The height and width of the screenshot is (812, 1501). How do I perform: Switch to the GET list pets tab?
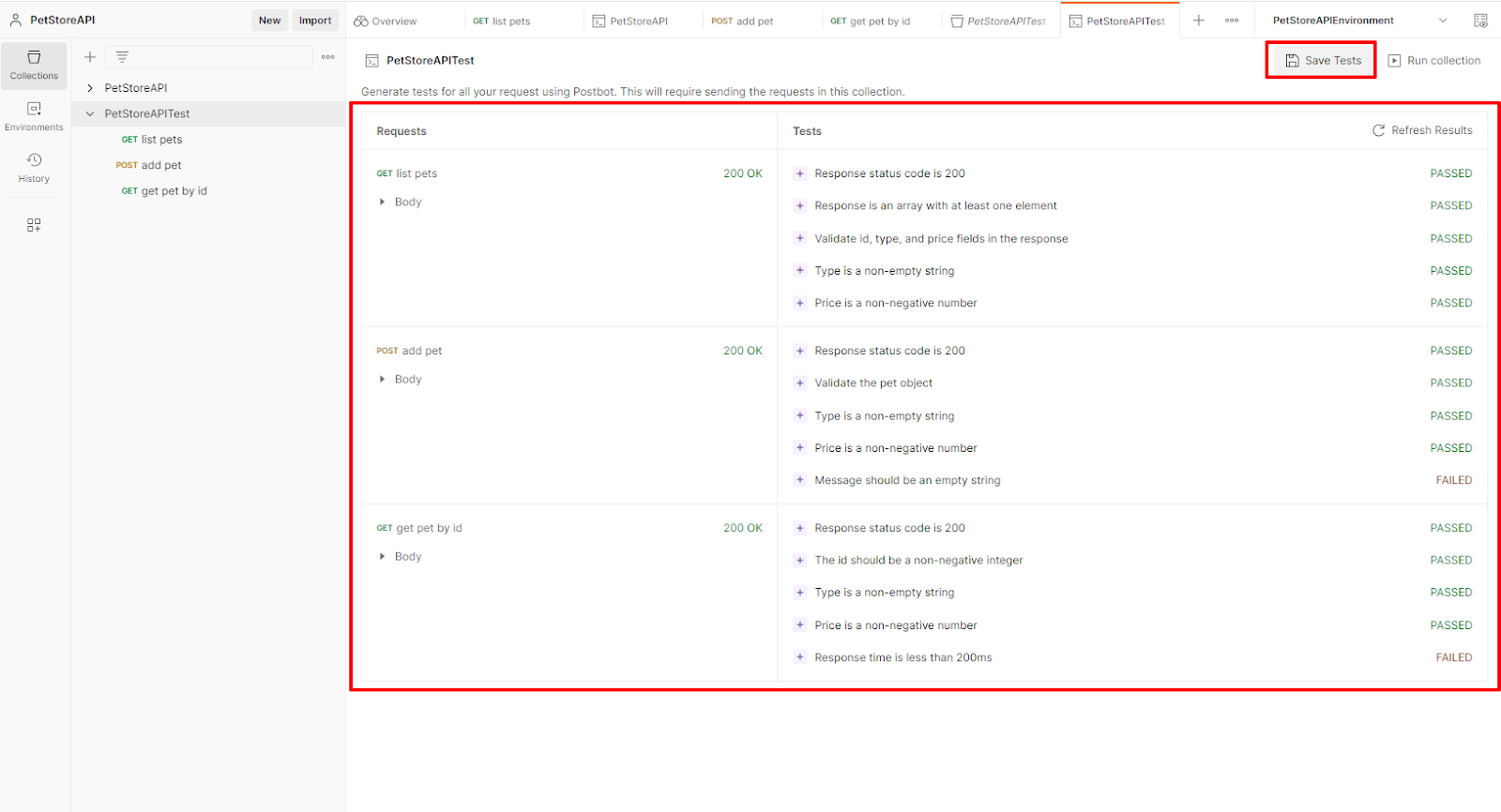pyautogui.click(x=502, y=21)
